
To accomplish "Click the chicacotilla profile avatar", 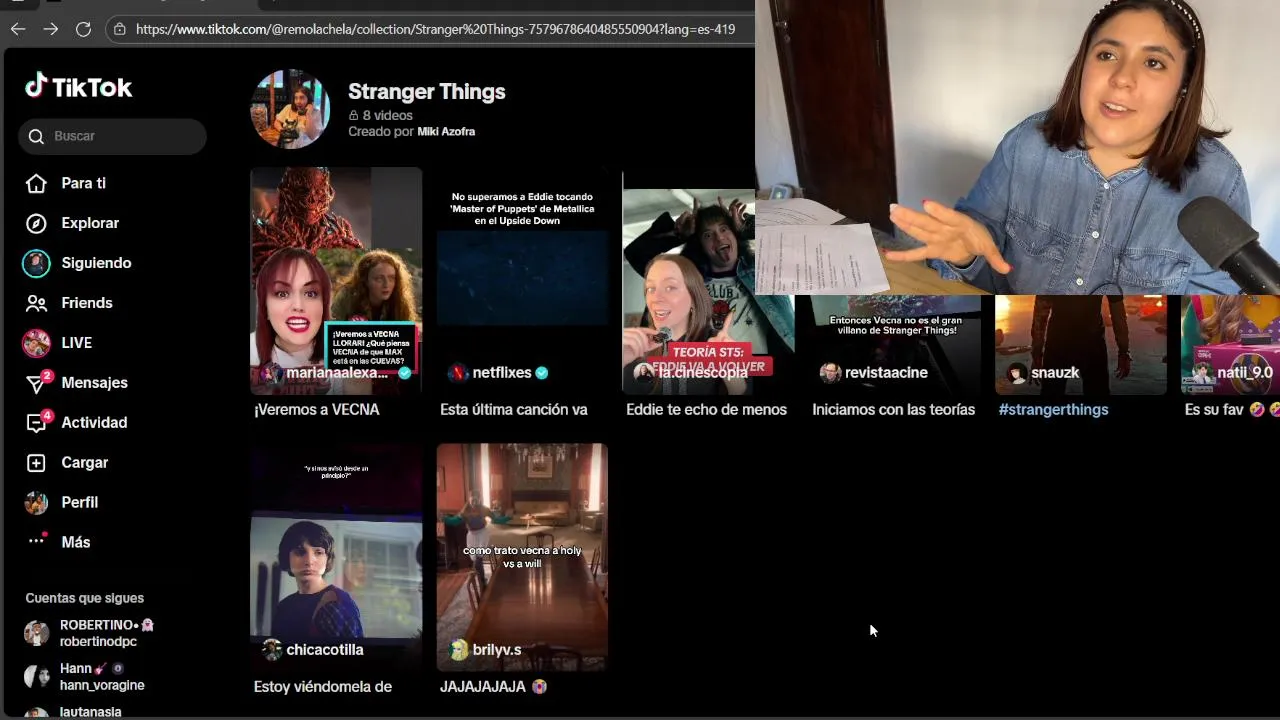I will 272,650.
